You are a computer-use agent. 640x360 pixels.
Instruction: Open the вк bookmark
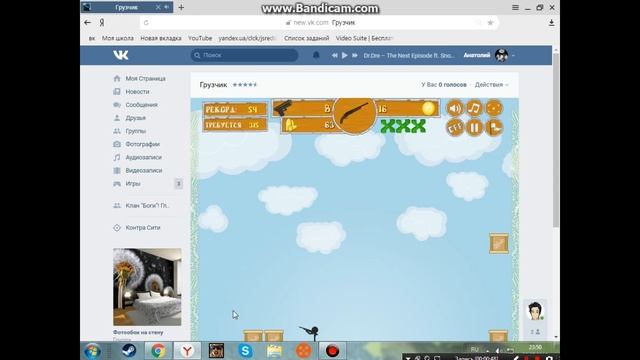tap(92, 38)
